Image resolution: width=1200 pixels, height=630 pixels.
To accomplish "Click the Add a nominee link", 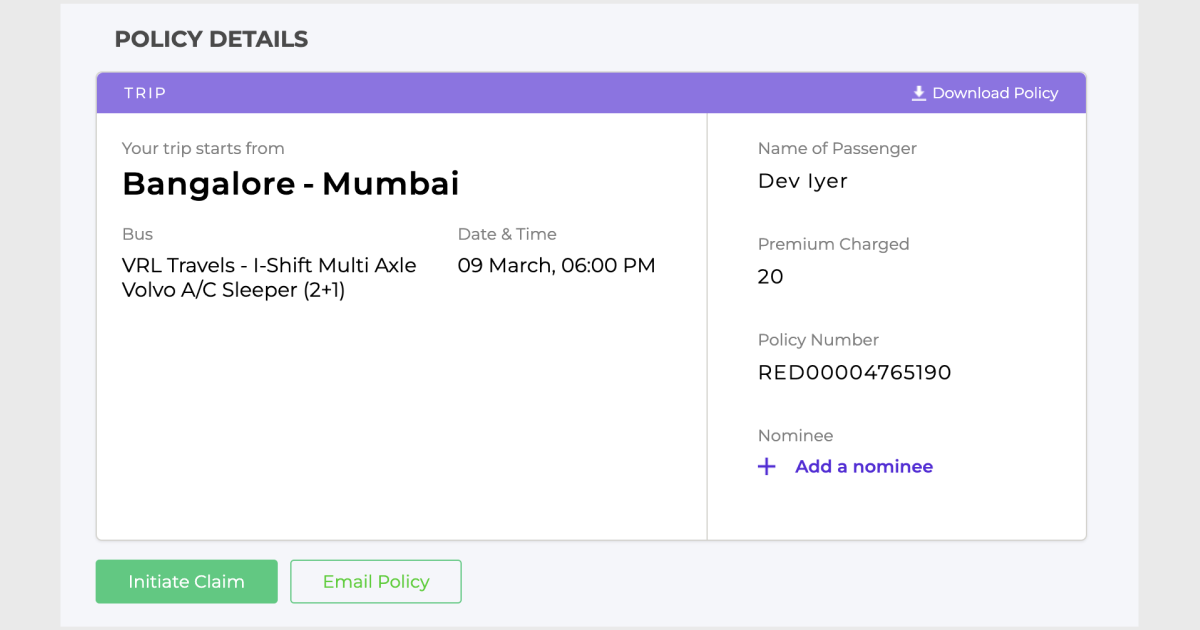I will (863, 467).
